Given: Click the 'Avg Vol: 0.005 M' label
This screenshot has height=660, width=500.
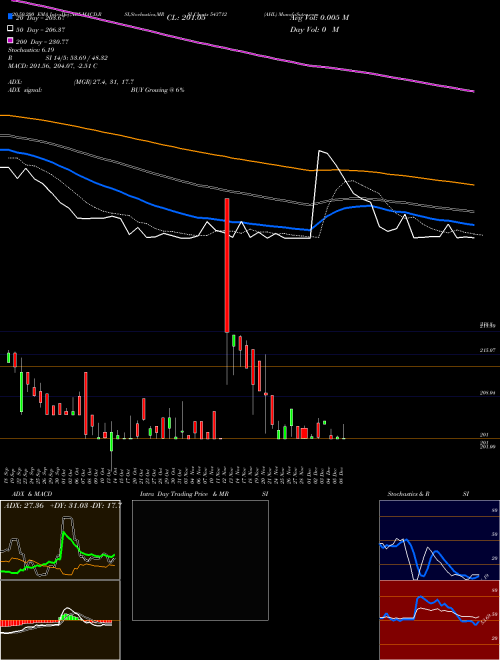Looking at the screenshot, I should pos(319,17).
